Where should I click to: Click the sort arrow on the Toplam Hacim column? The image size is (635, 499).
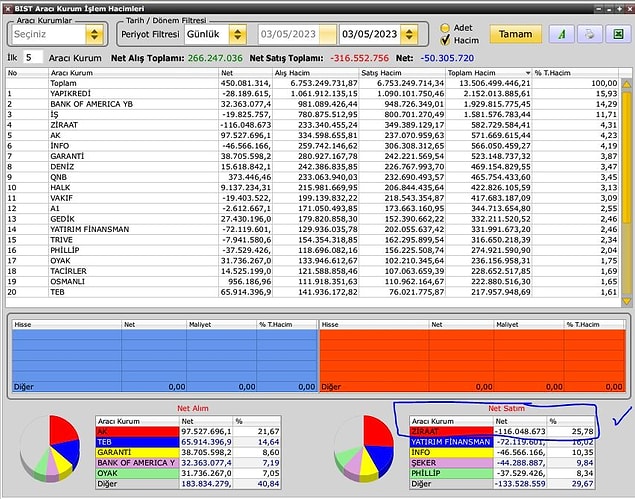tap(528, 73)
